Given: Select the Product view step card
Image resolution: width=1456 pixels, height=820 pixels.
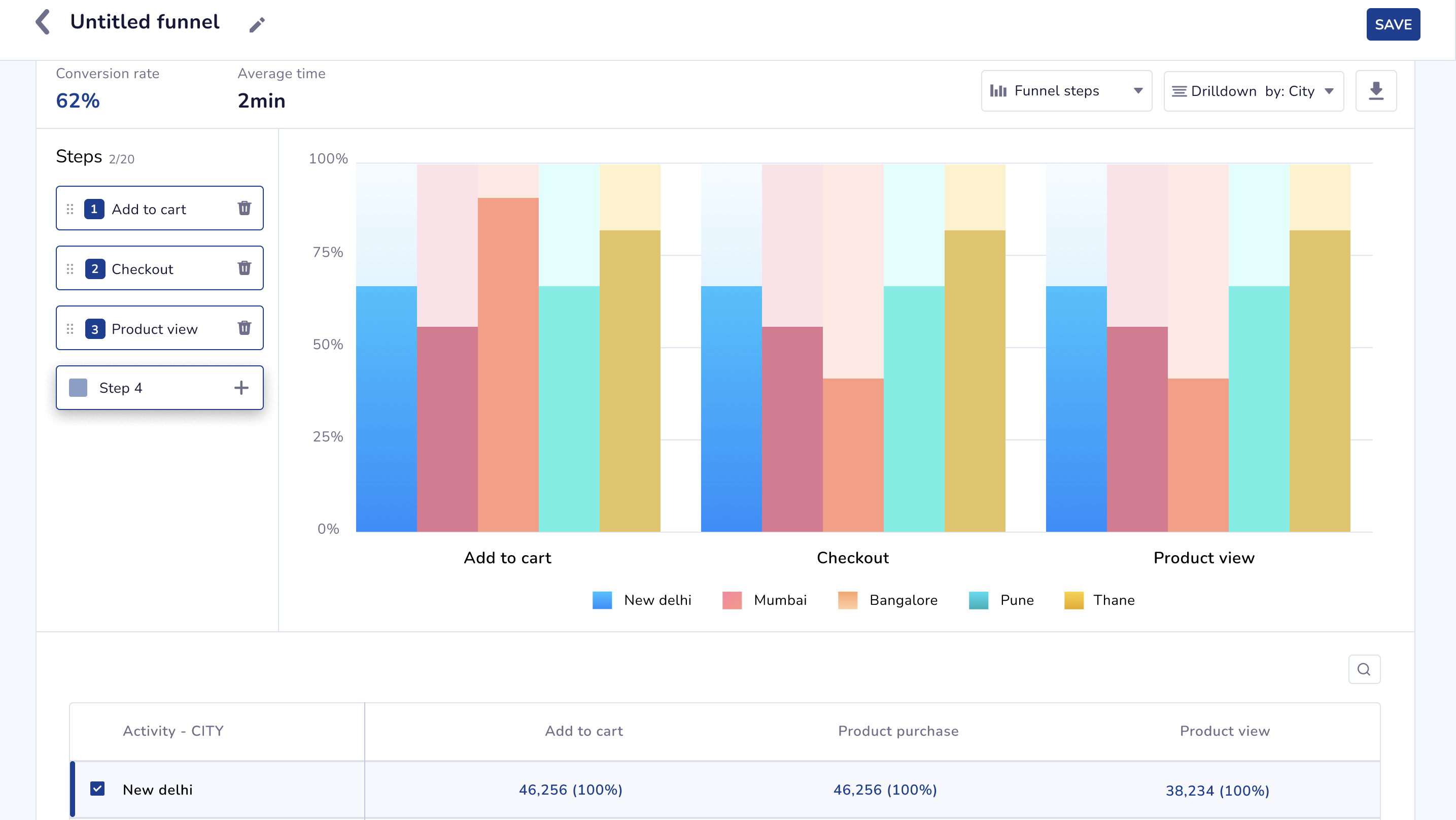Looking at the screenshot, I should 159,328.
